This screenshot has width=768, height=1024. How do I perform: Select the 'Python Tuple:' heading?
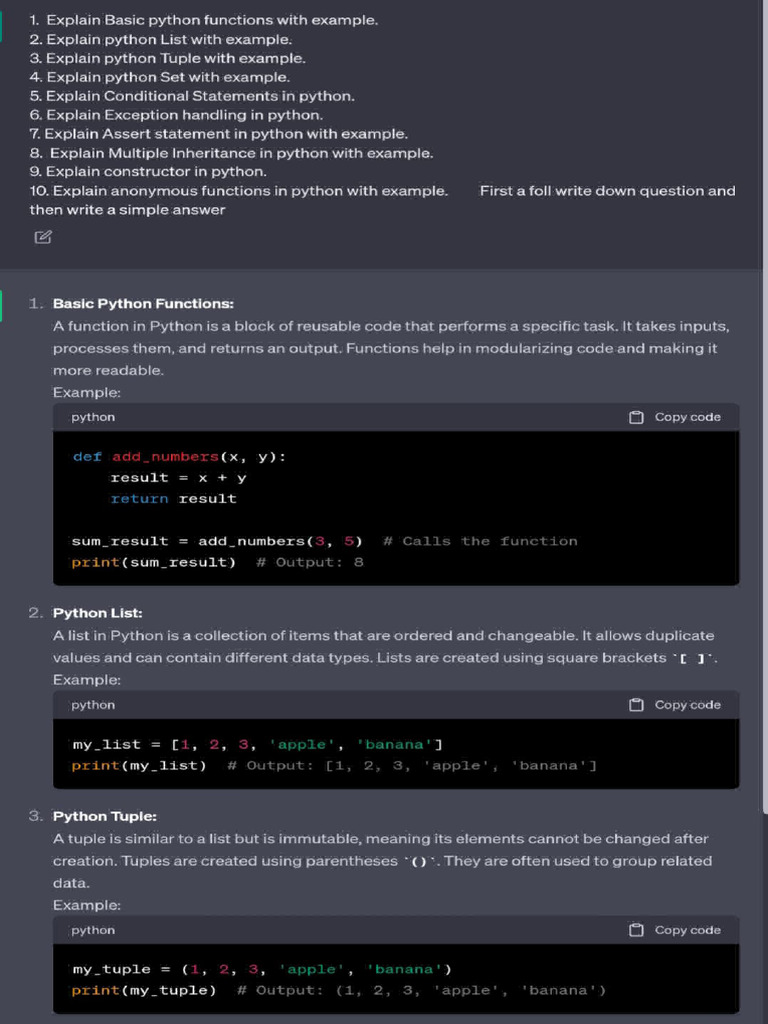tap(105, 816)
